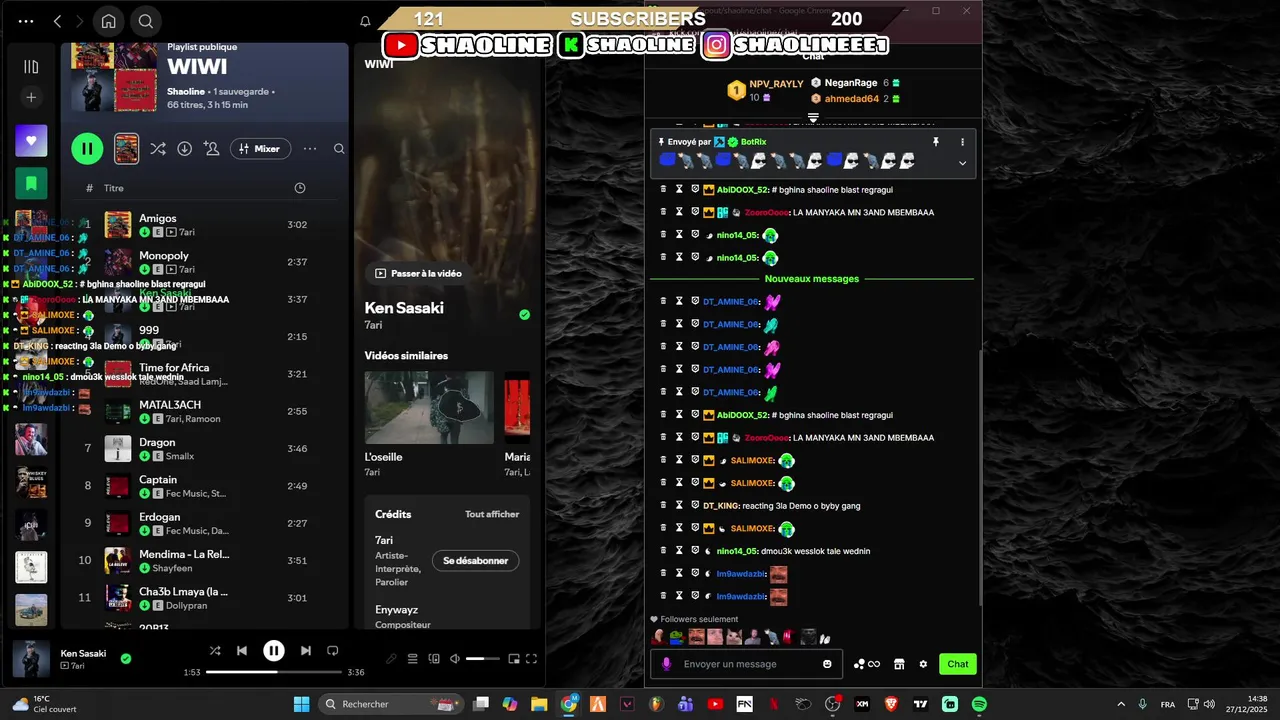Expand the pinned BotRix message chevron
This screenshot has height=720, width=1280.
coord(963,163)
